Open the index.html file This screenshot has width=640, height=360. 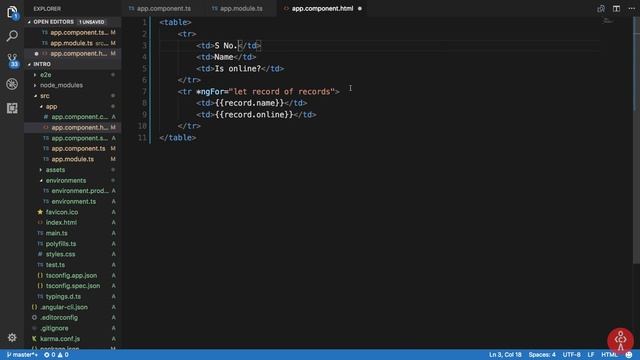pyautogui.click(x=73, y=222)
